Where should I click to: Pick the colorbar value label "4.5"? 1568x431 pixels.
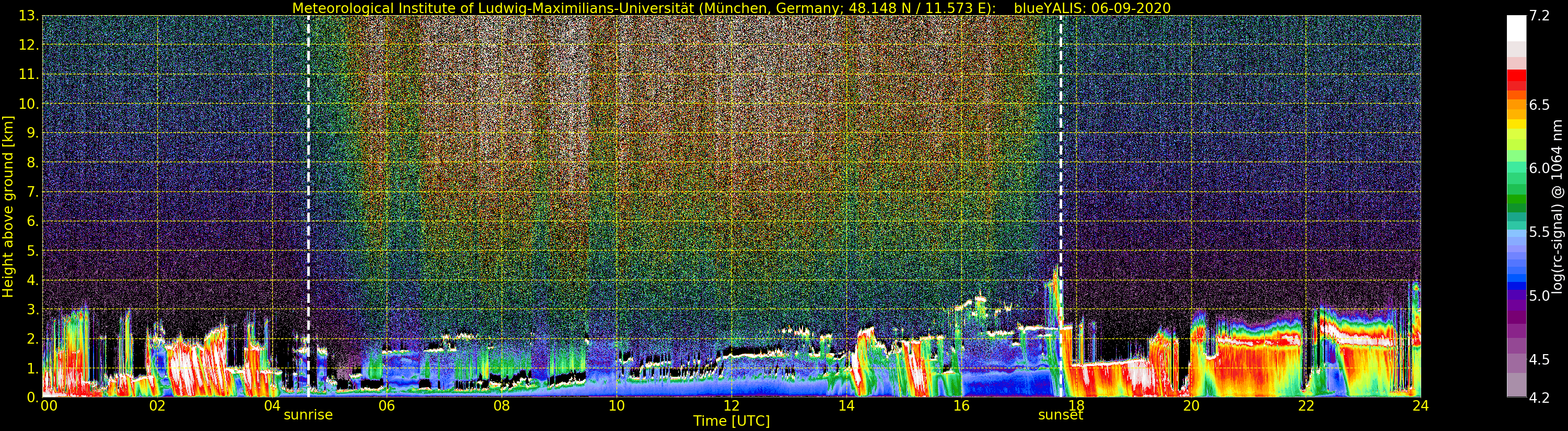(x=1539, y=360)
